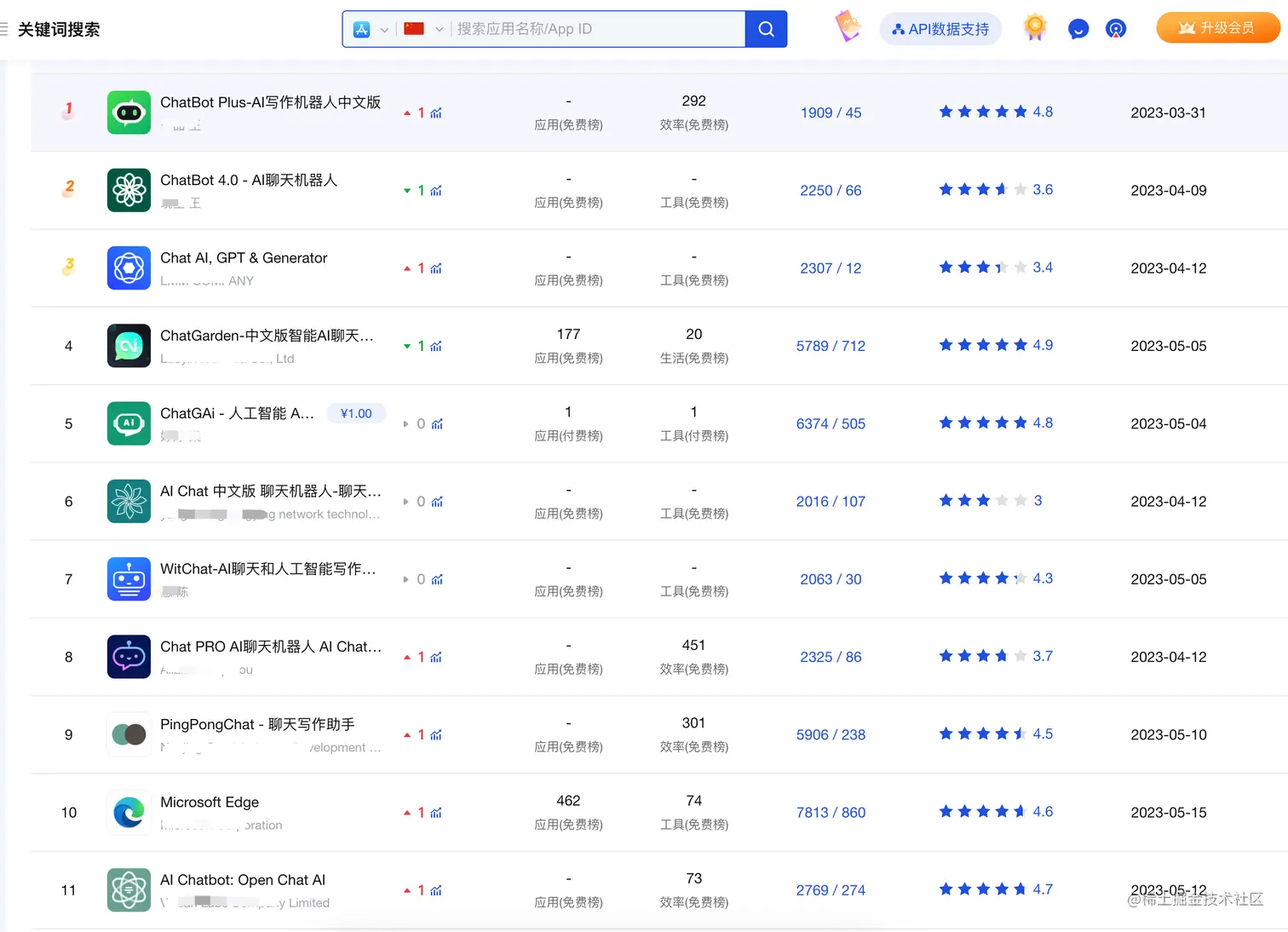Click the broadcast signal icon top right
The image size is (1288, 932).
1117,28
